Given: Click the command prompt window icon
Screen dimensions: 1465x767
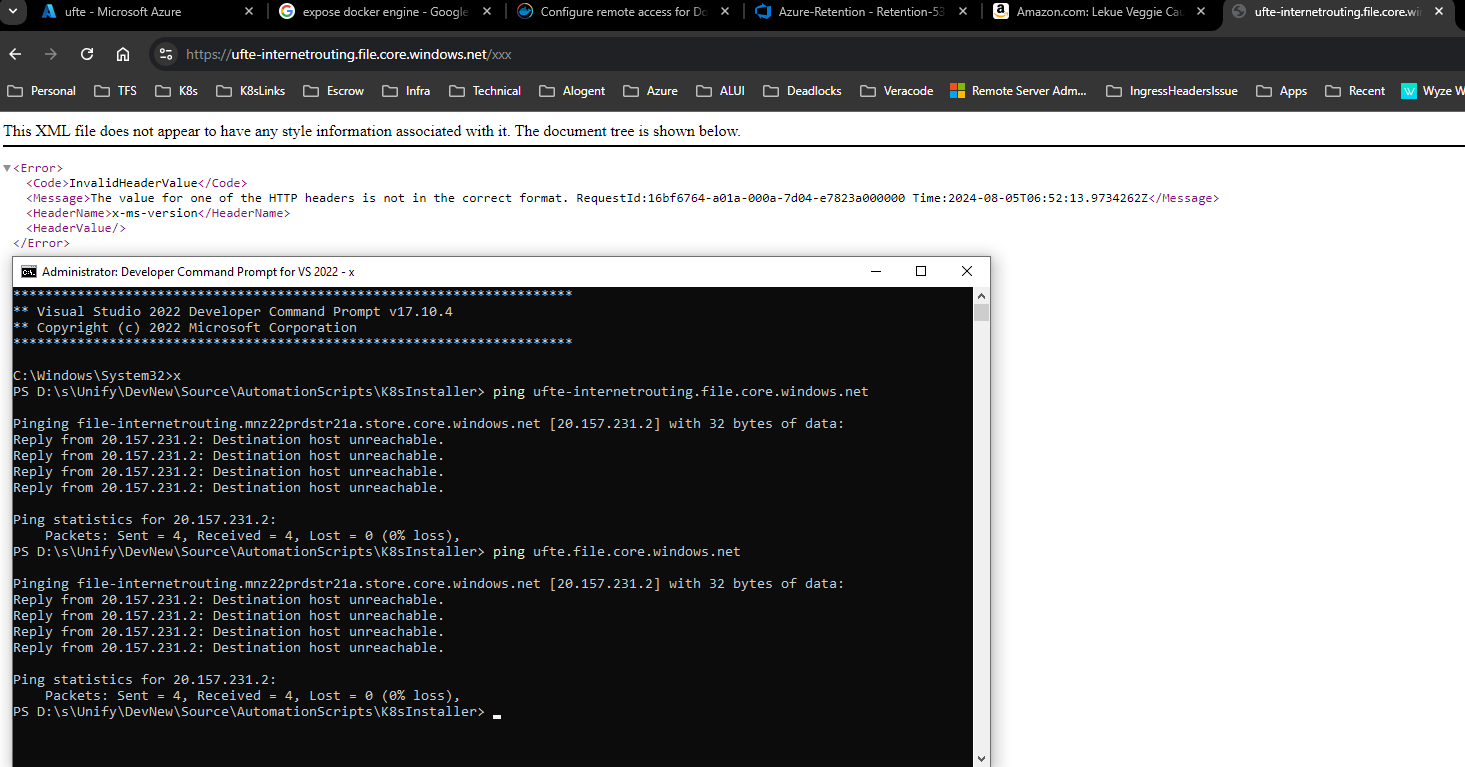Looking at the screenshot, I should click(x=29, y=272).
